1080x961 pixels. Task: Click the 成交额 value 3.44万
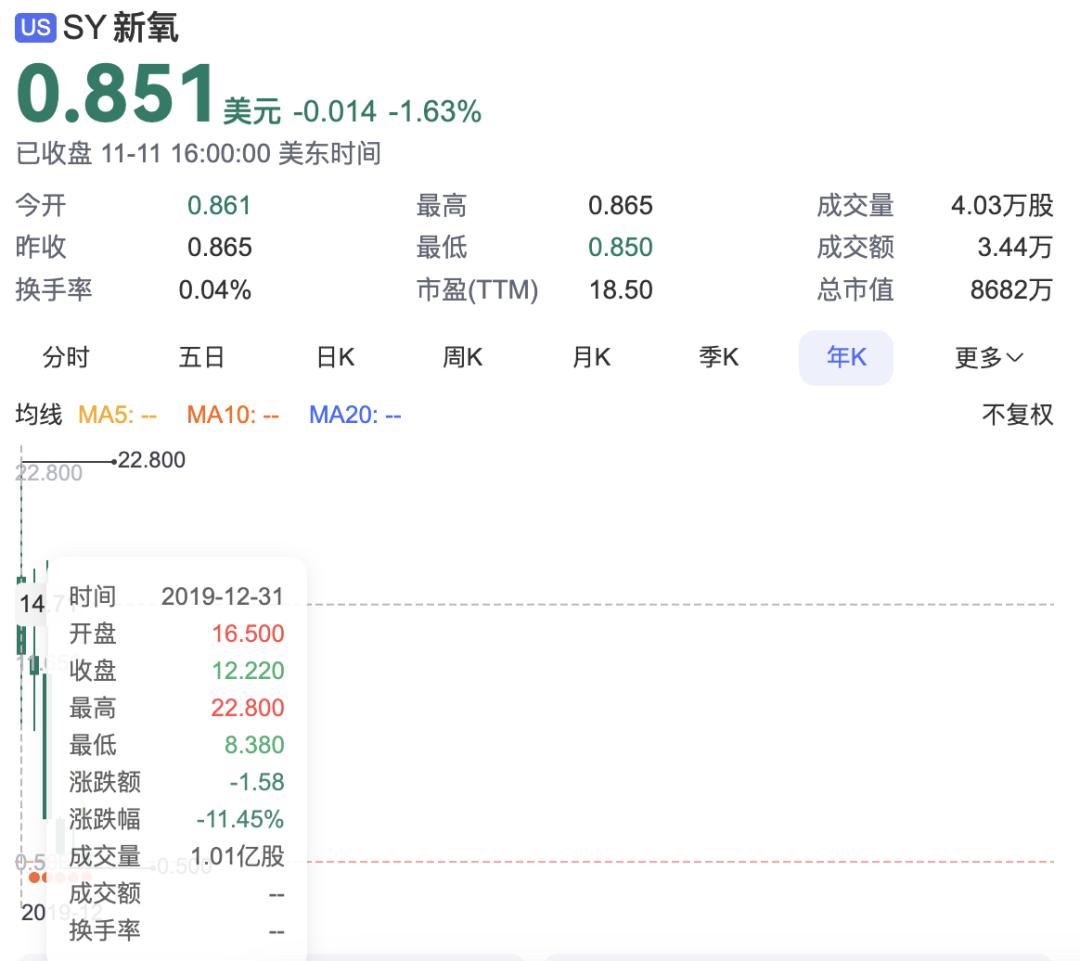click(x=1015, y=247)
